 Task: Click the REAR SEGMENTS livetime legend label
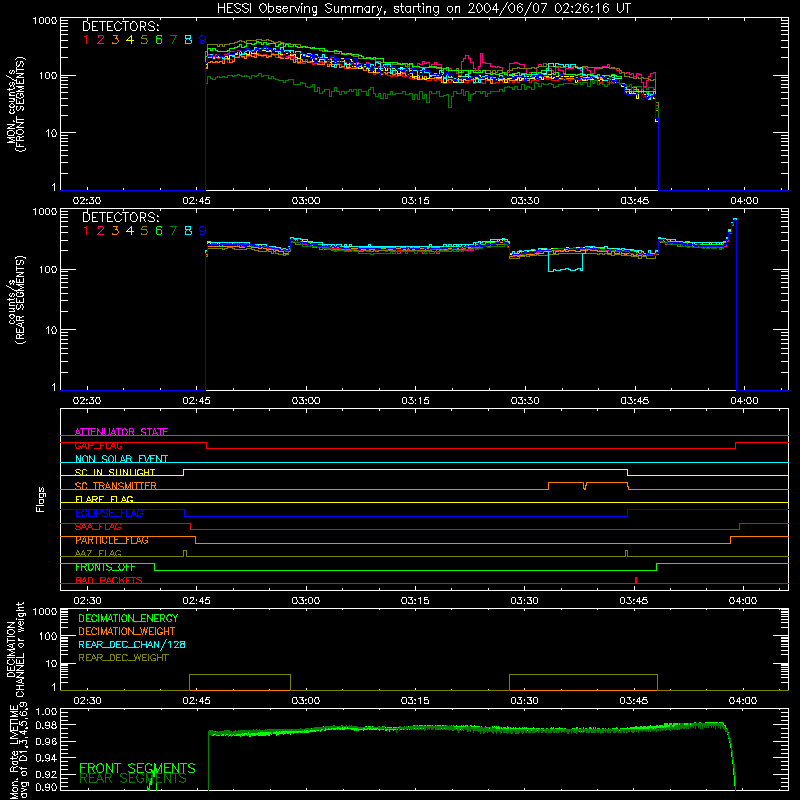133,779
